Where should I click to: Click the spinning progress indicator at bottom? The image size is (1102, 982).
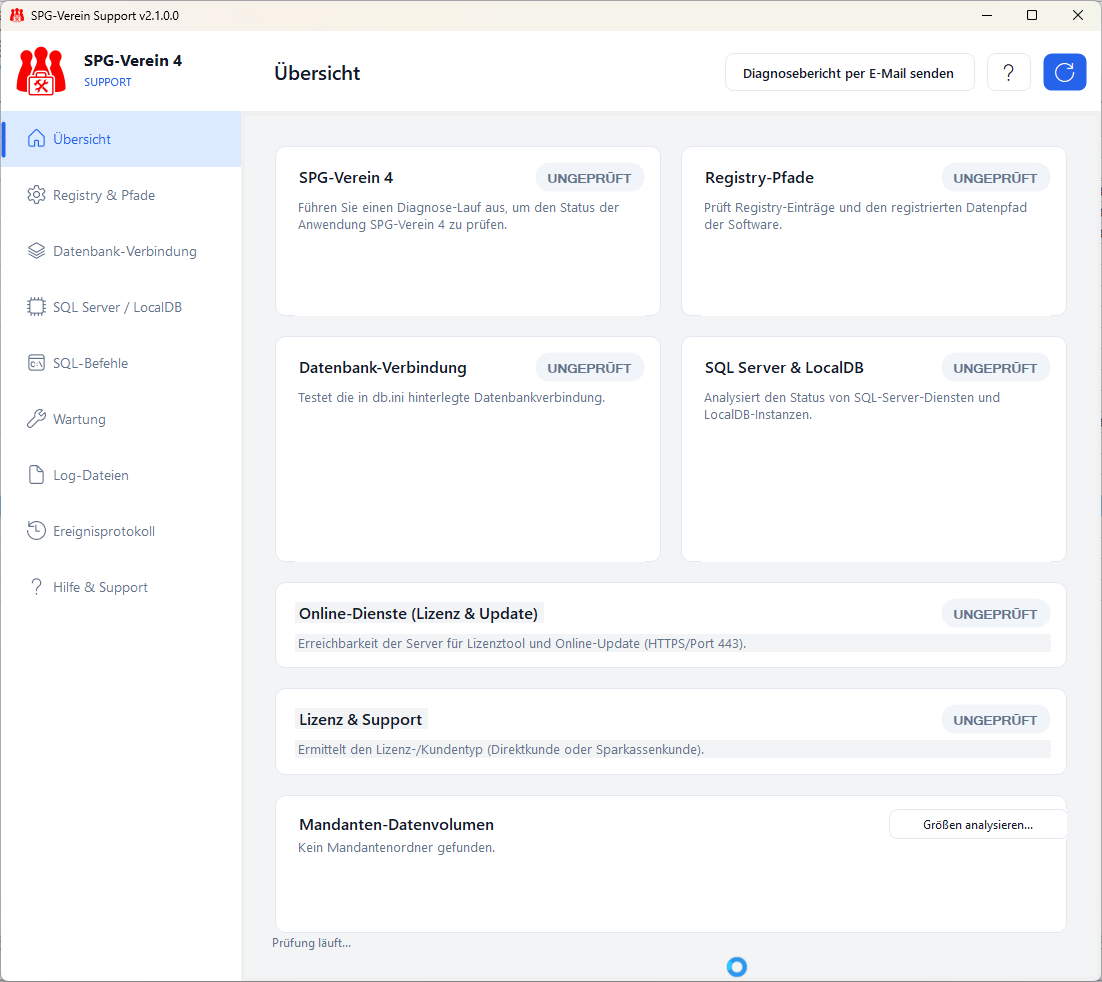[x=737, y=967]
